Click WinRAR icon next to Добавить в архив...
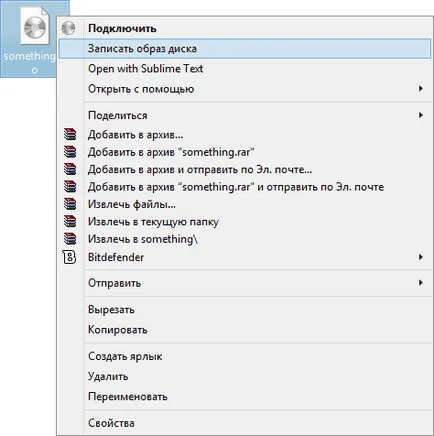The width and height of the screenshot is (434, 436). (x=70, y=135)
